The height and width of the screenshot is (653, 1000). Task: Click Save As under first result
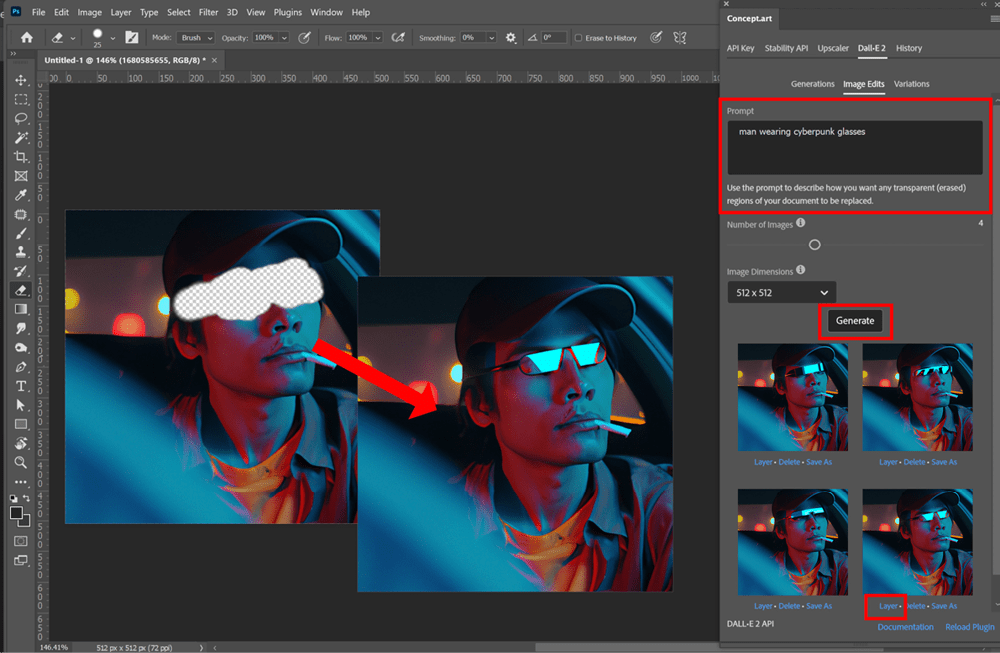click(x=819, y=462)
